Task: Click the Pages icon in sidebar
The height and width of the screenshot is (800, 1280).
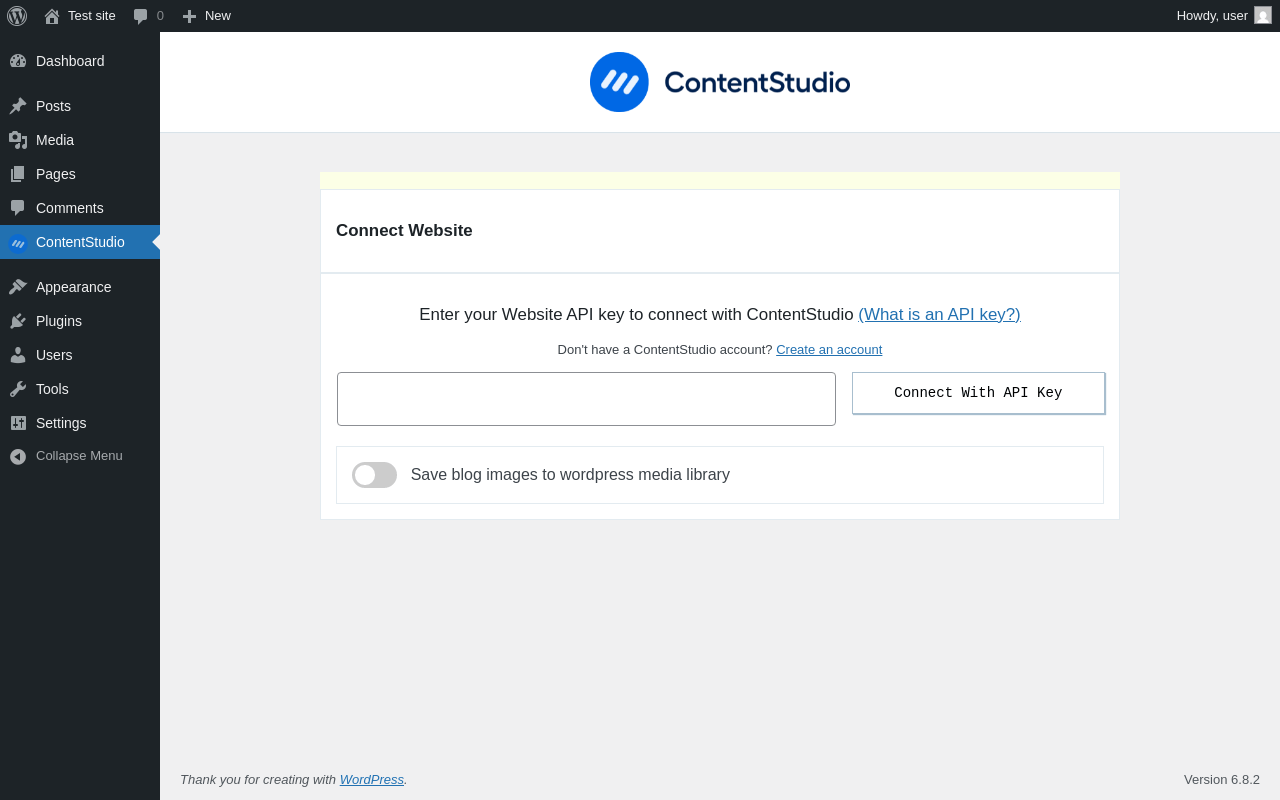Action: click(x=18, y=174)
